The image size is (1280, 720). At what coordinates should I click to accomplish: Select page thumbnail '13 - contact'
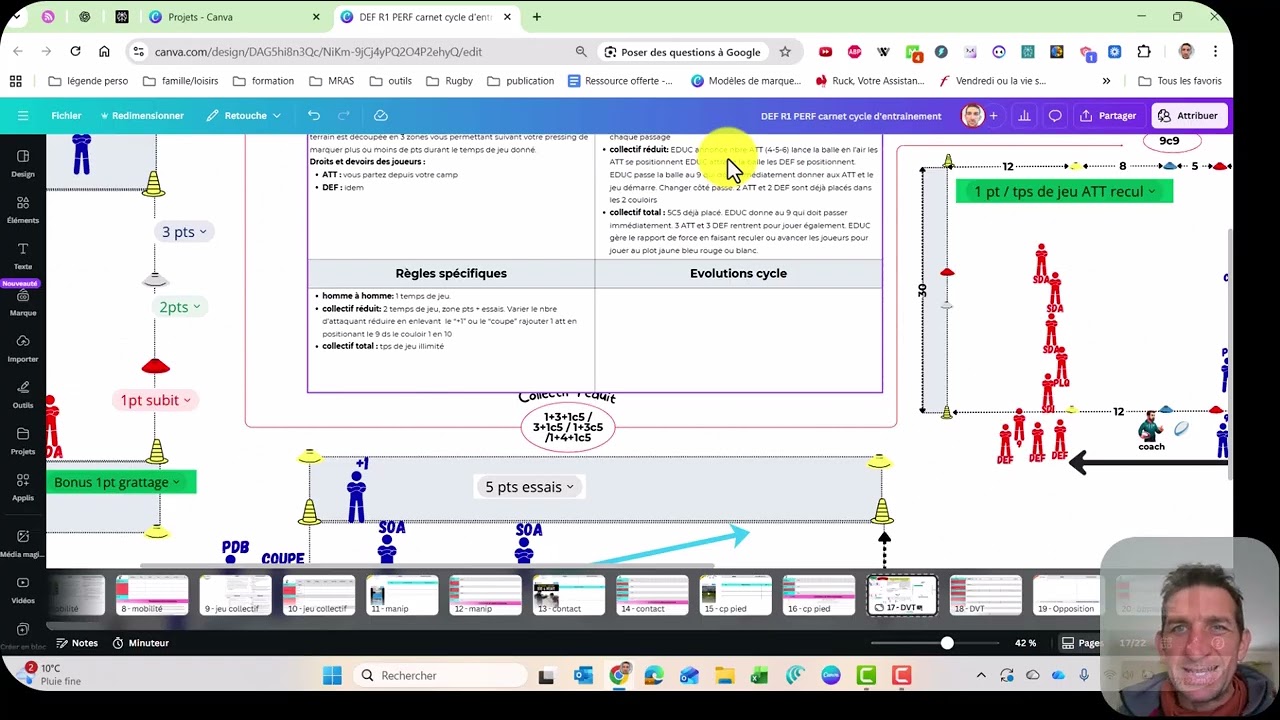[568, 595]
